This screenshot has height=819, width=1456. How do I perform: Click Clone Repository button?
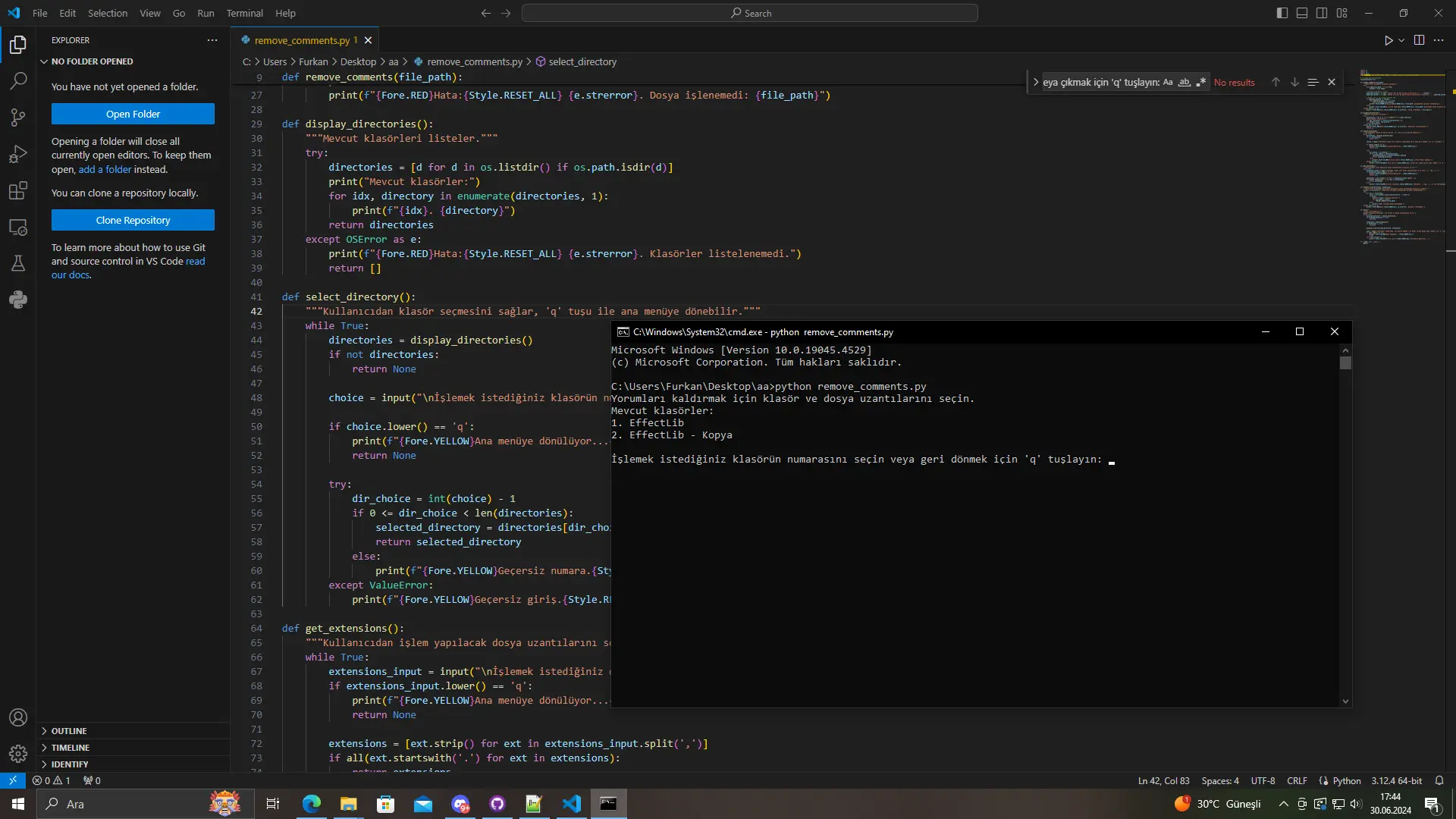(x=133, y=220)
